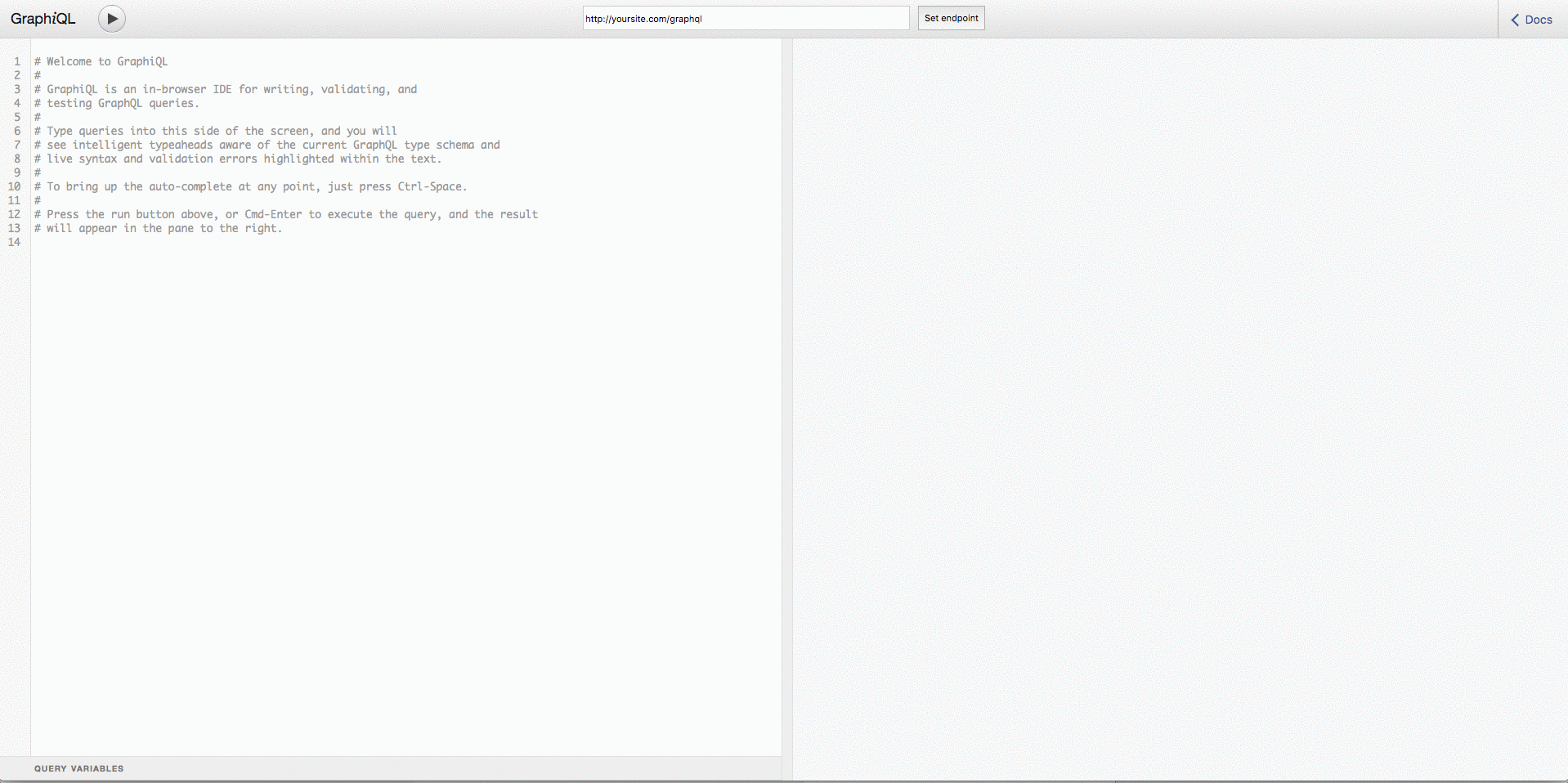Place cursor on empty line 14 in editor

[x=245, y=242]
